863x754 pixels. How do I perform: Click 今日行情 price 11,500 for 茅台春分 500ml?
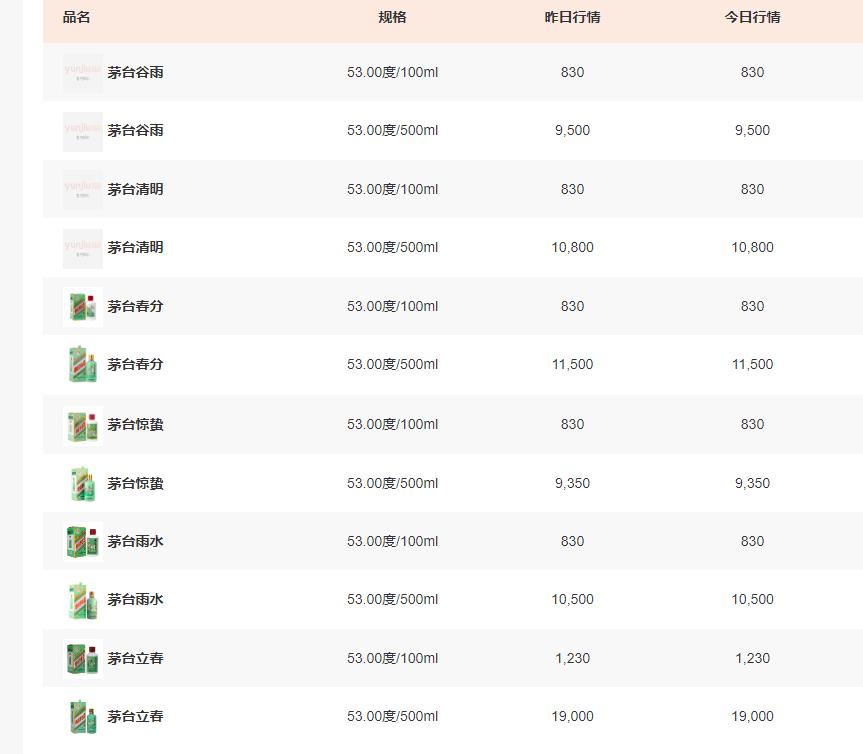click(x=752, y=364)
